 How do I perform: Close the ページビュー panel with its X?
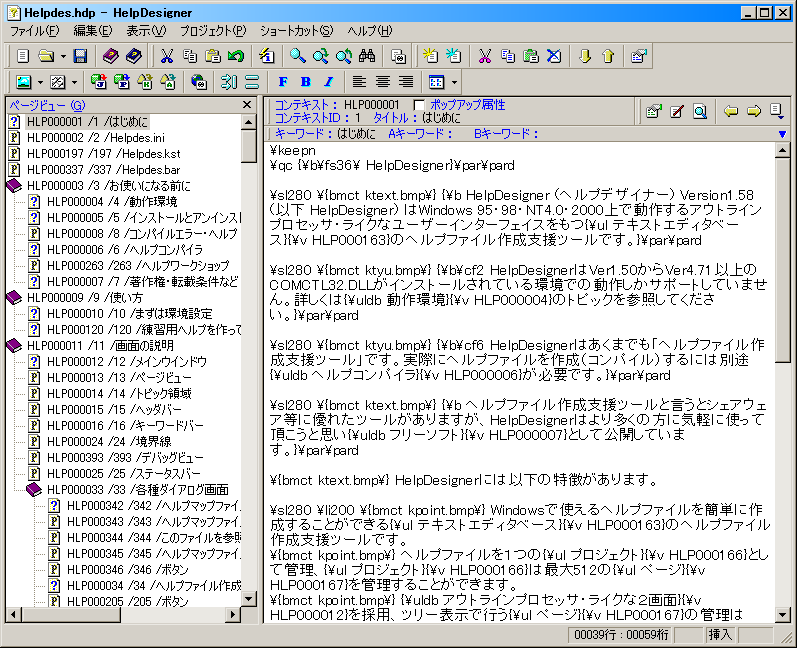pos(248,104)
